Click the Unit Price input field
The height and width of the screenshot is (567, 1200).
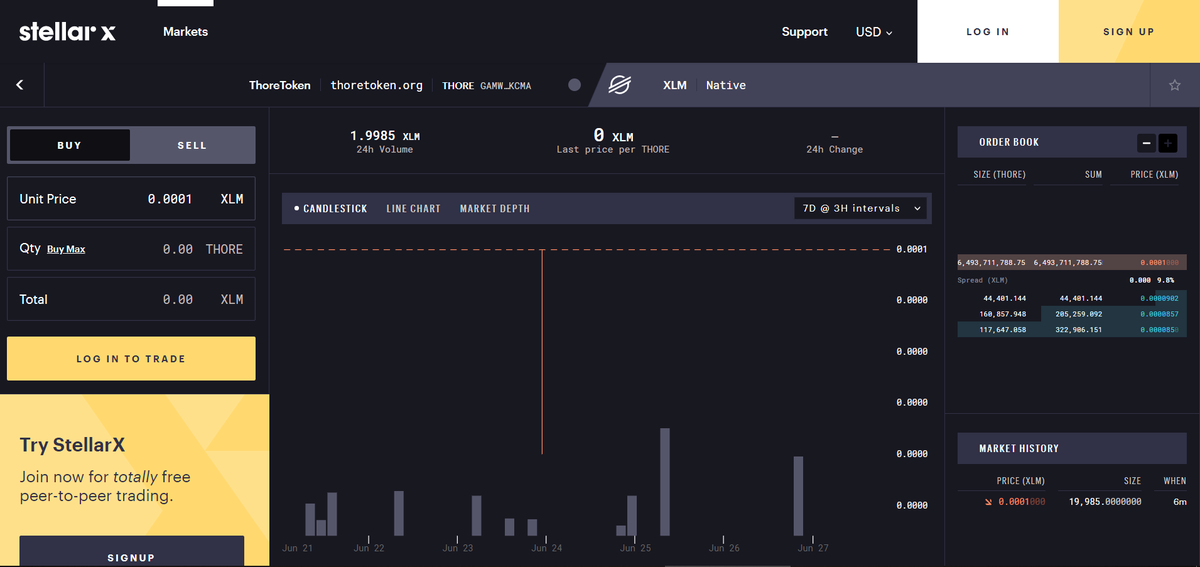tap(131, 199)
